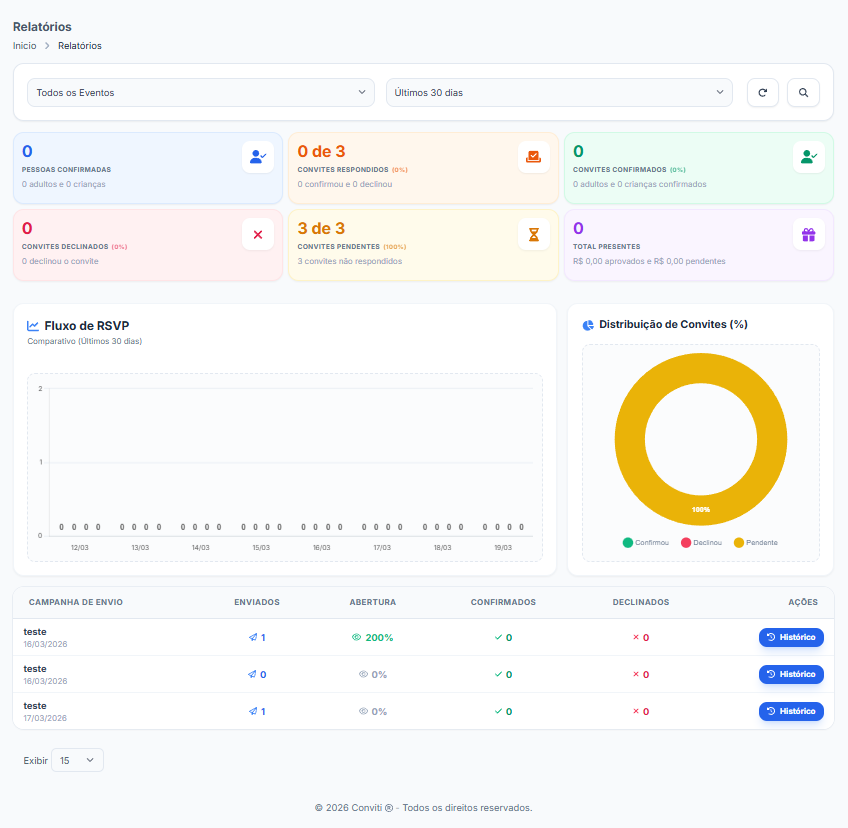Sort by the Enviados column header
The image size is (848, 828).
tap(256, 602)
